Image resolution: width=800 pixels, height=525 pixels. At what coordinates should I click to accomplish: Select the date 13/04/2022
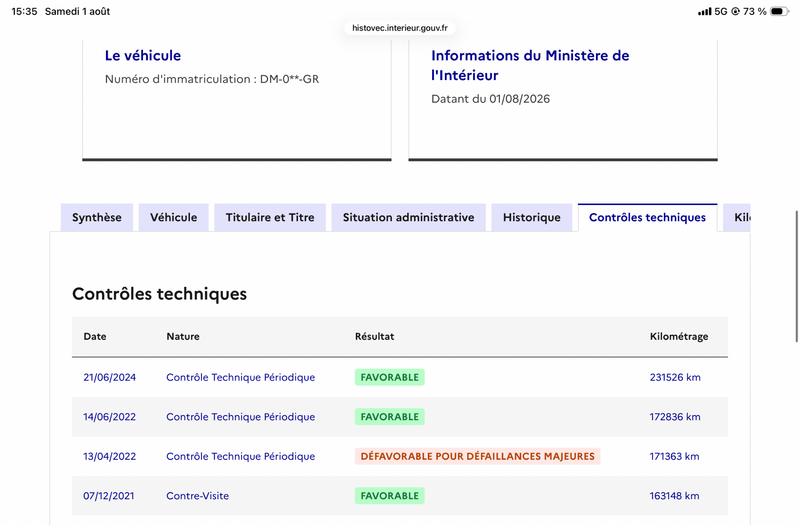click(110, 457)
